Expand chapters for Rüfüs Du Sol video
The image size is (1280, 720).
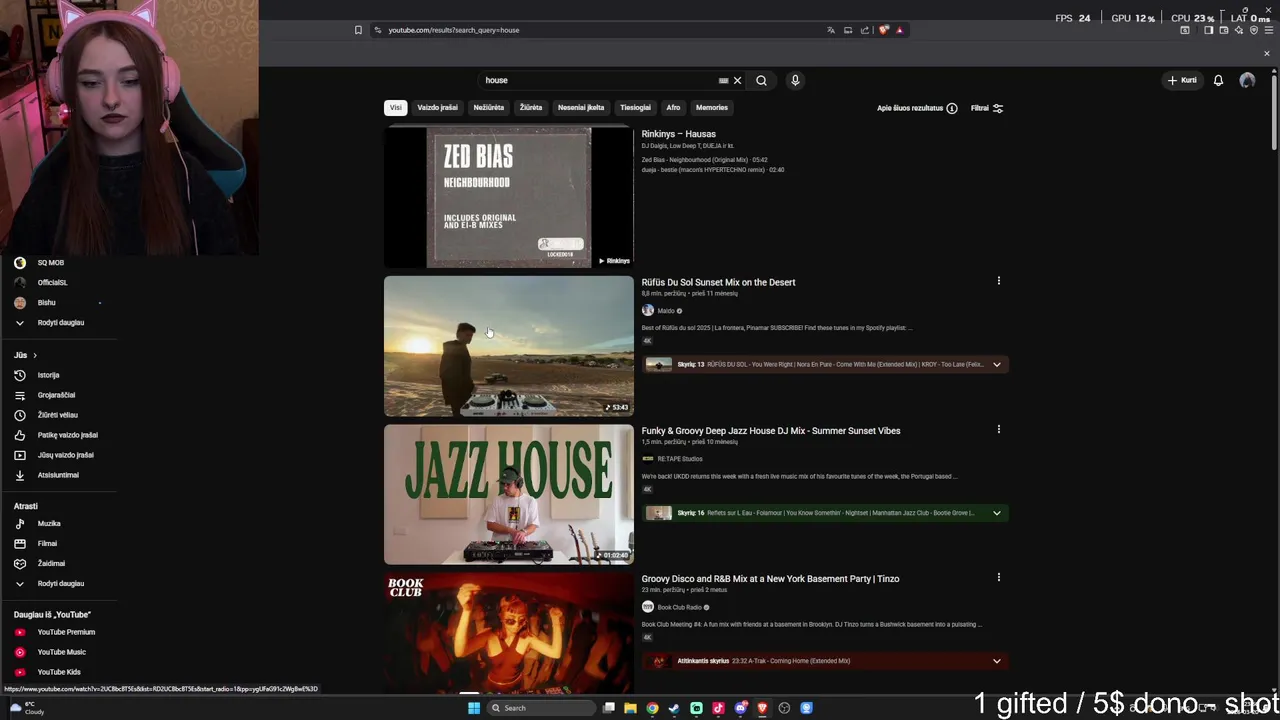click(996, 364)
